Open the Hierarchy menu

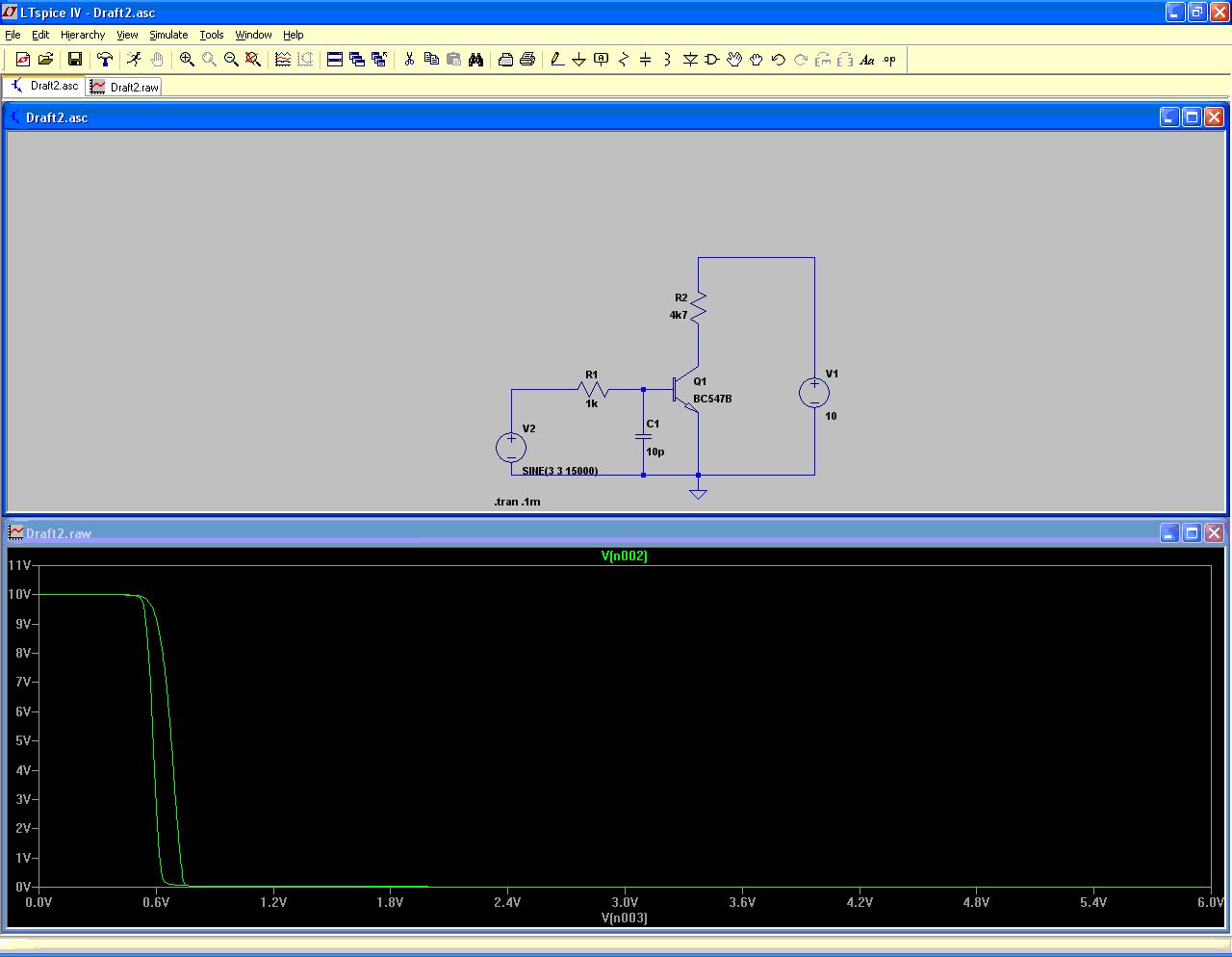(83, 35)
